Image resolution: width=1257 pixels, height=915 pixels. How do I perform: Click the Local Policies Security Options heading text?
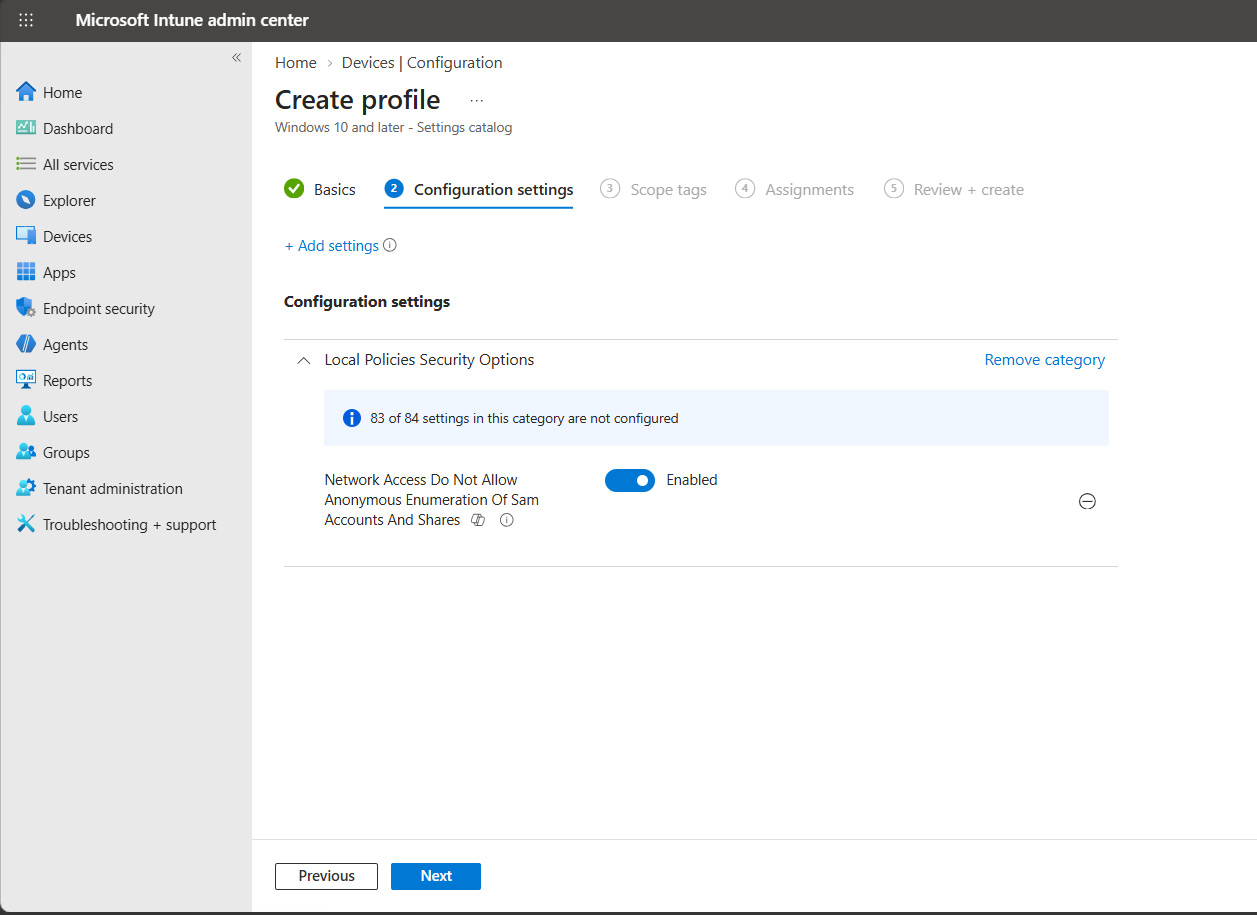pos(430,360)
